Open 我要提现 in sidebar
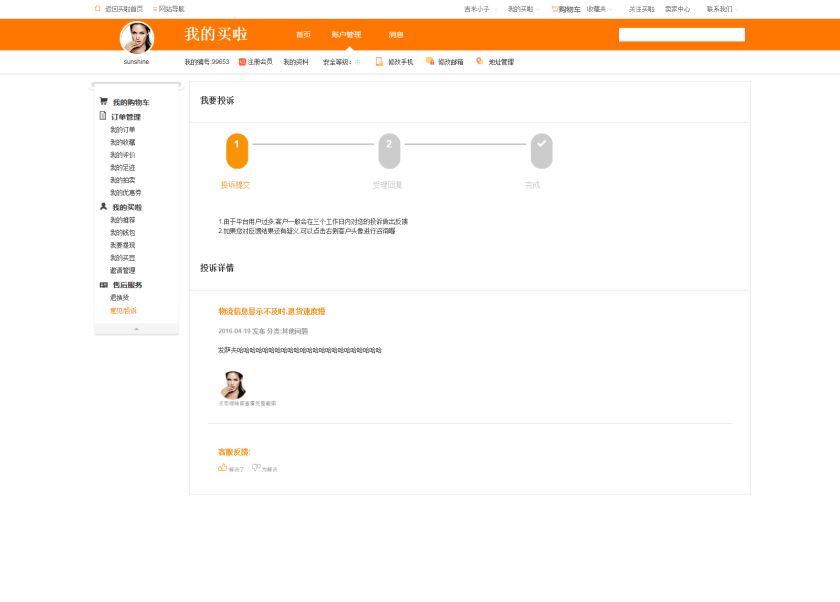The image size is (840, 602). [123, 245]
